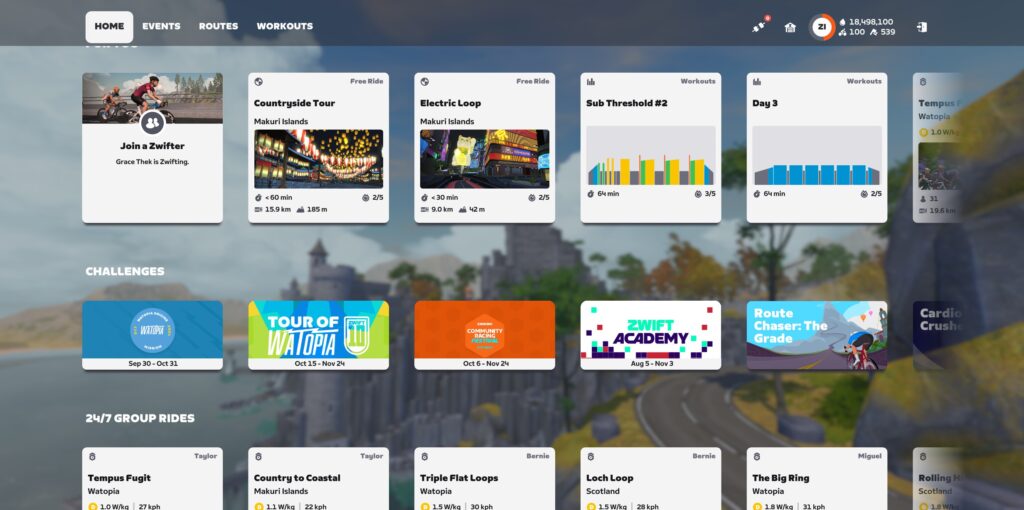
Task: Click elevation icon beside 185 m
Action: (300, 210)
